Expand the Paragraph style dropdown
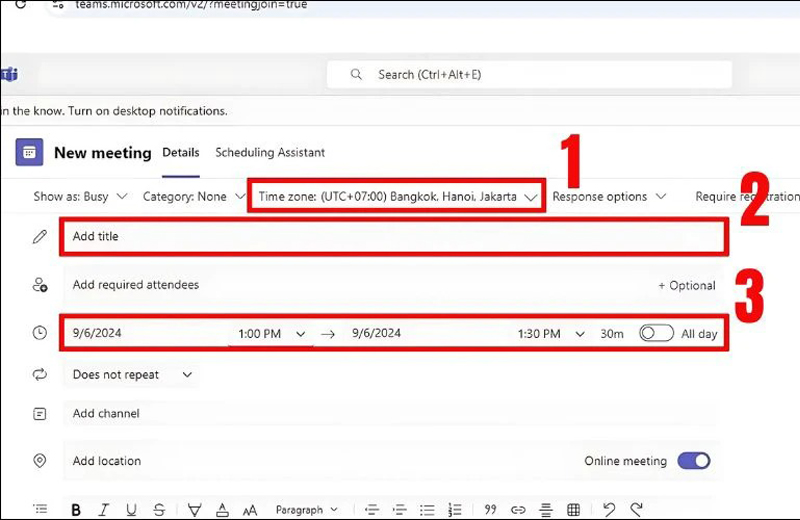The height and width of the screenshot is (520, 800). click(307, 510)
